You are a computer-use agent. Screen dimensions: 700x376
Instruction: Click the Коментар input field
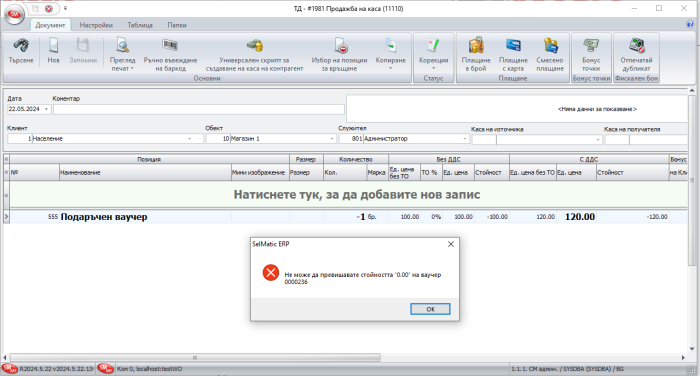click(x=199, y=109)
